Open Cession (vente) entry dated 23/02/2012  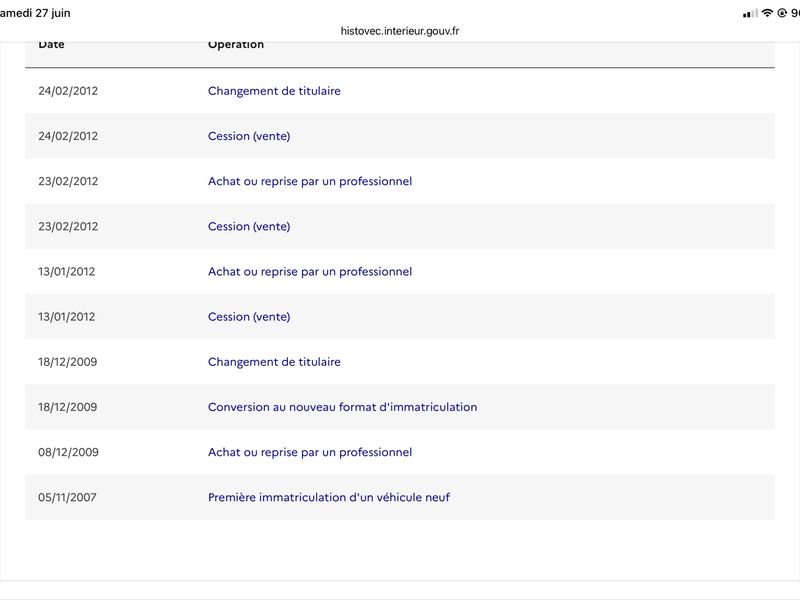coord(249,227)
